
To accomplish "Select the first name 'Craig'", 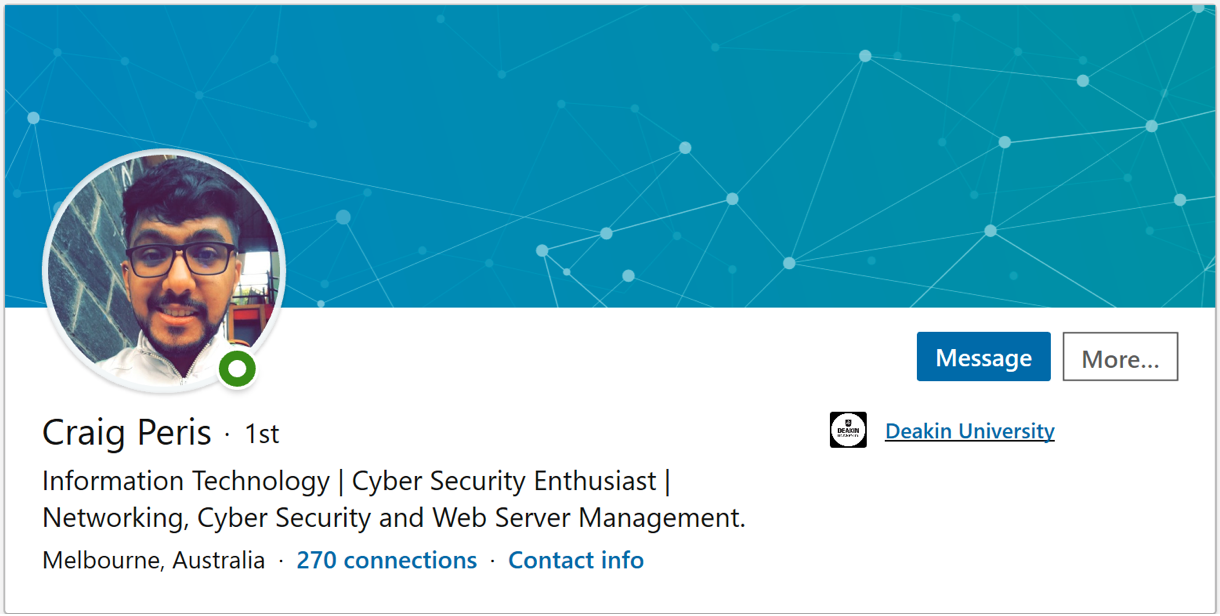I will 83,433.
